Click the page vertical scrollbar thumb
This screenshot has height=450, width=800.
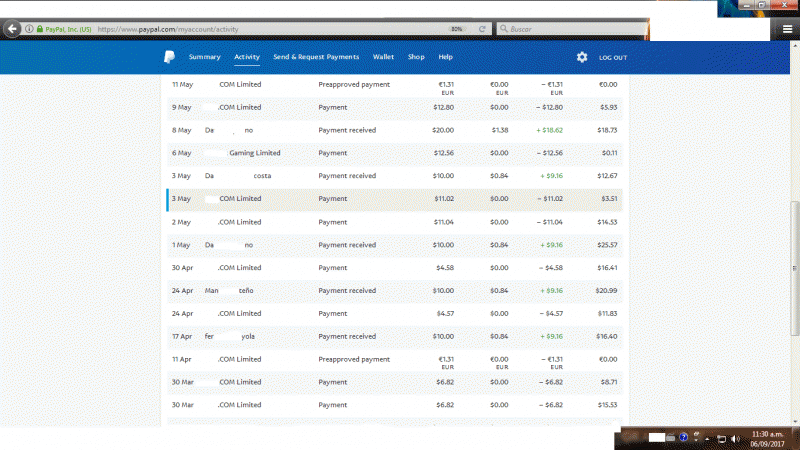click(794, 268)
